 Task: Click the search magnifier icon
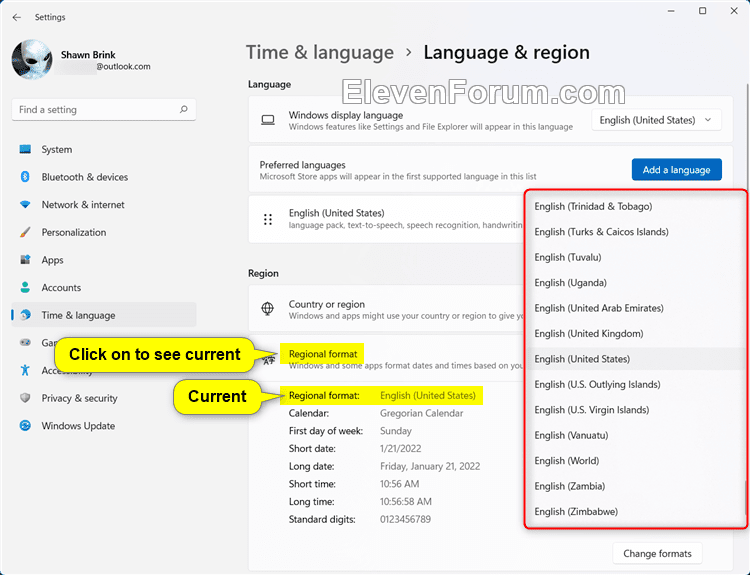184,110
